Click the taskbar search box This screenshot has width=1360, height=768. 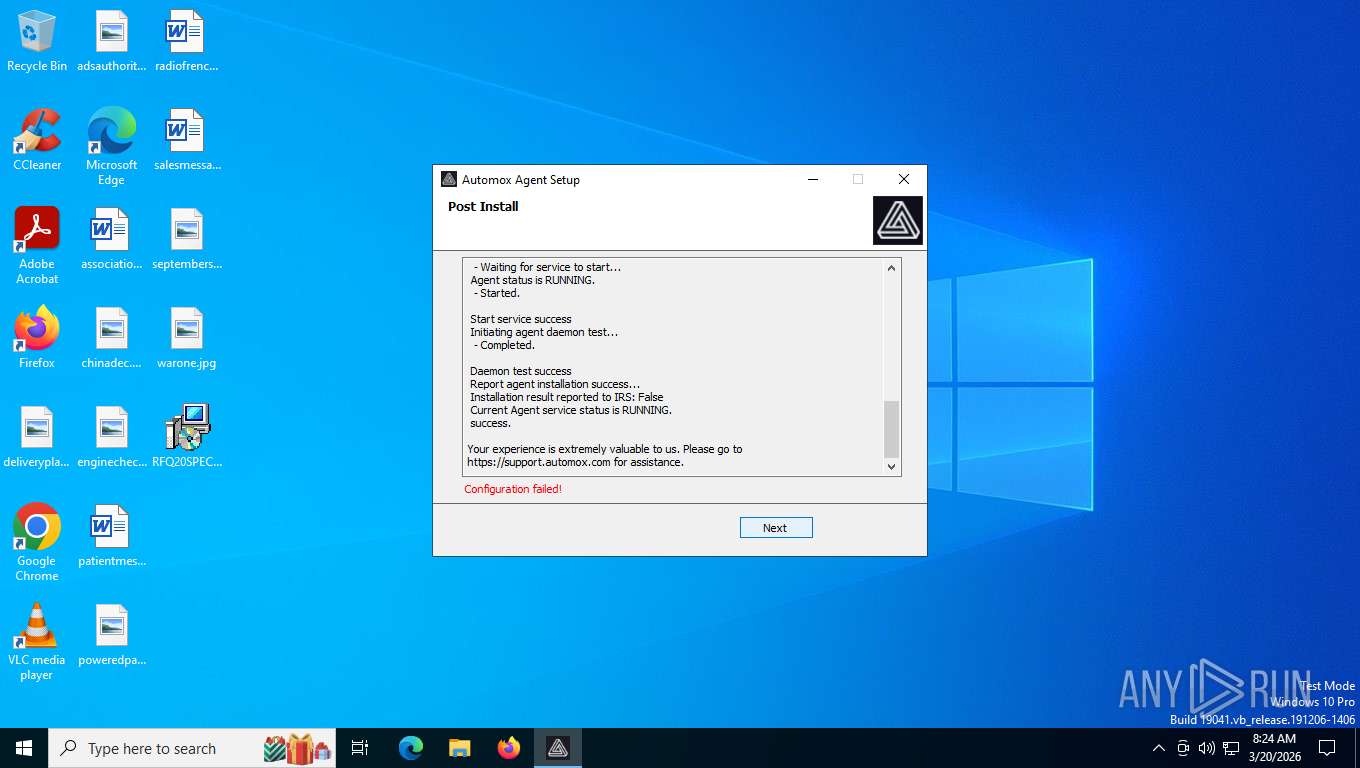pos(192,748)
